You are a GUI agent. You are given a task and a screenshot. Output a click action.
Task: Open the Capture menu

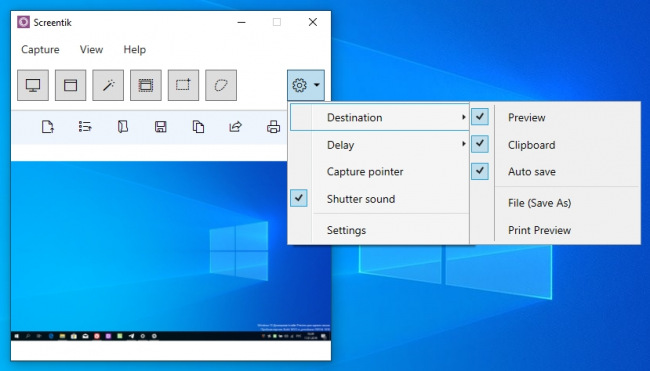click(40, 49)
